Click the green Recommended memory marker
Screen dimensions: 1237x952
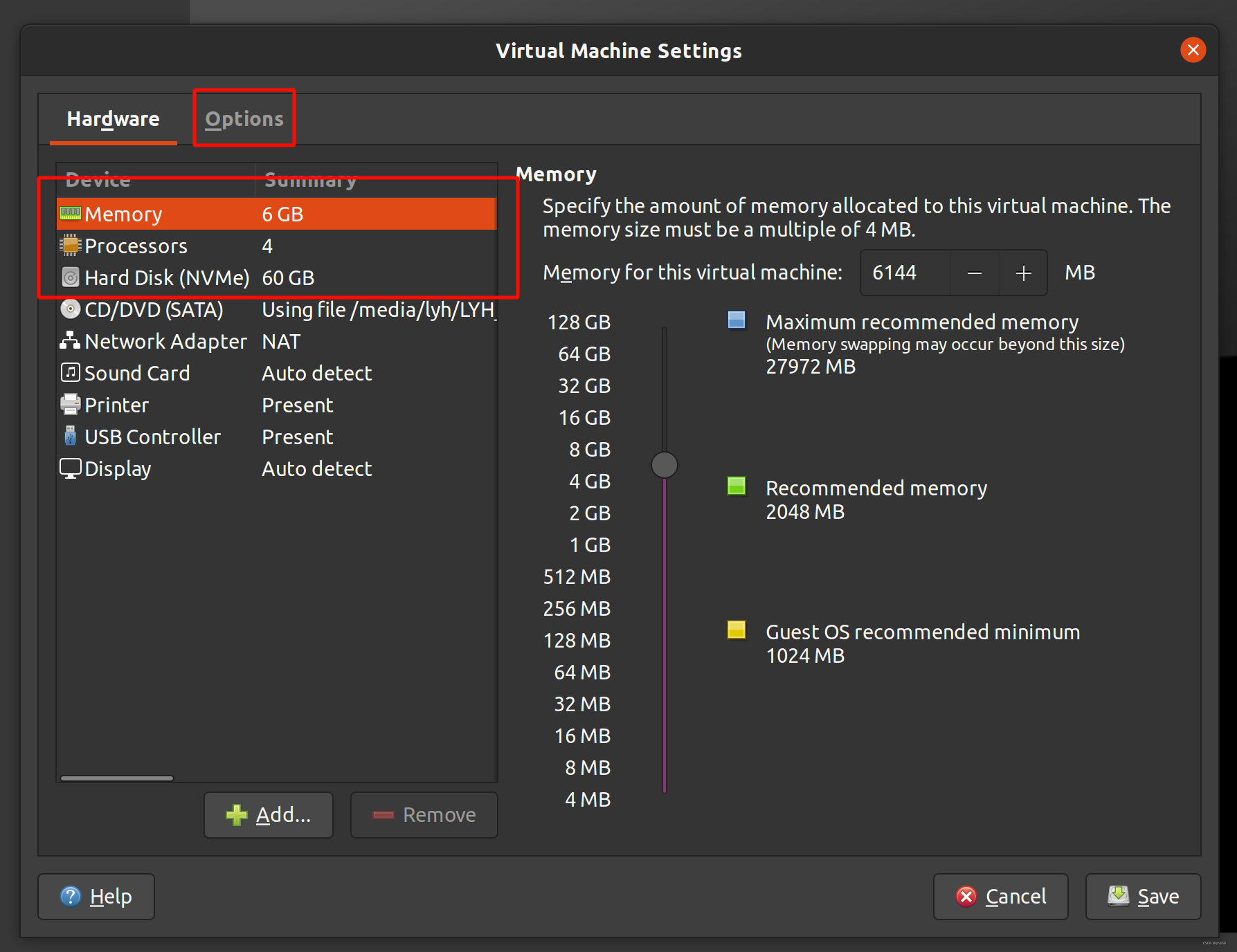click(737, 486)
